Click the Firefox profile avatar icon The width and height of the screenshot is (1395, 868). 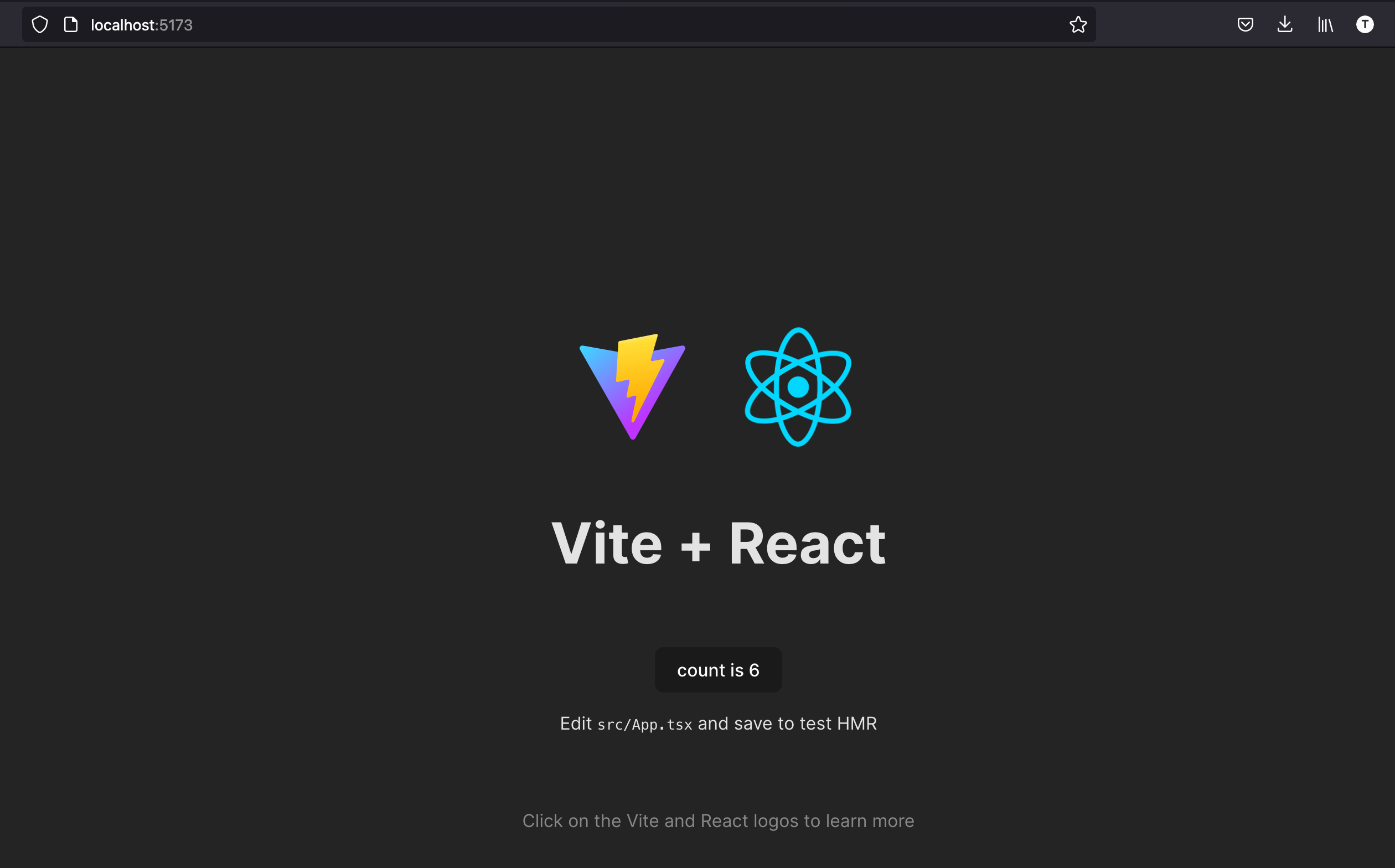tap(1365, 25)
